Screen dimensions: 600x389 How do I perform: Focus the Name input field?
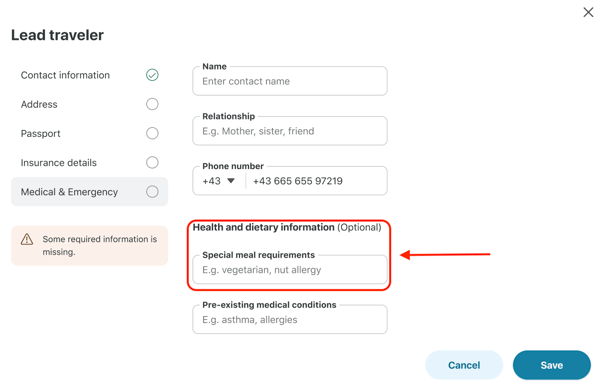[x=290, y=81]
